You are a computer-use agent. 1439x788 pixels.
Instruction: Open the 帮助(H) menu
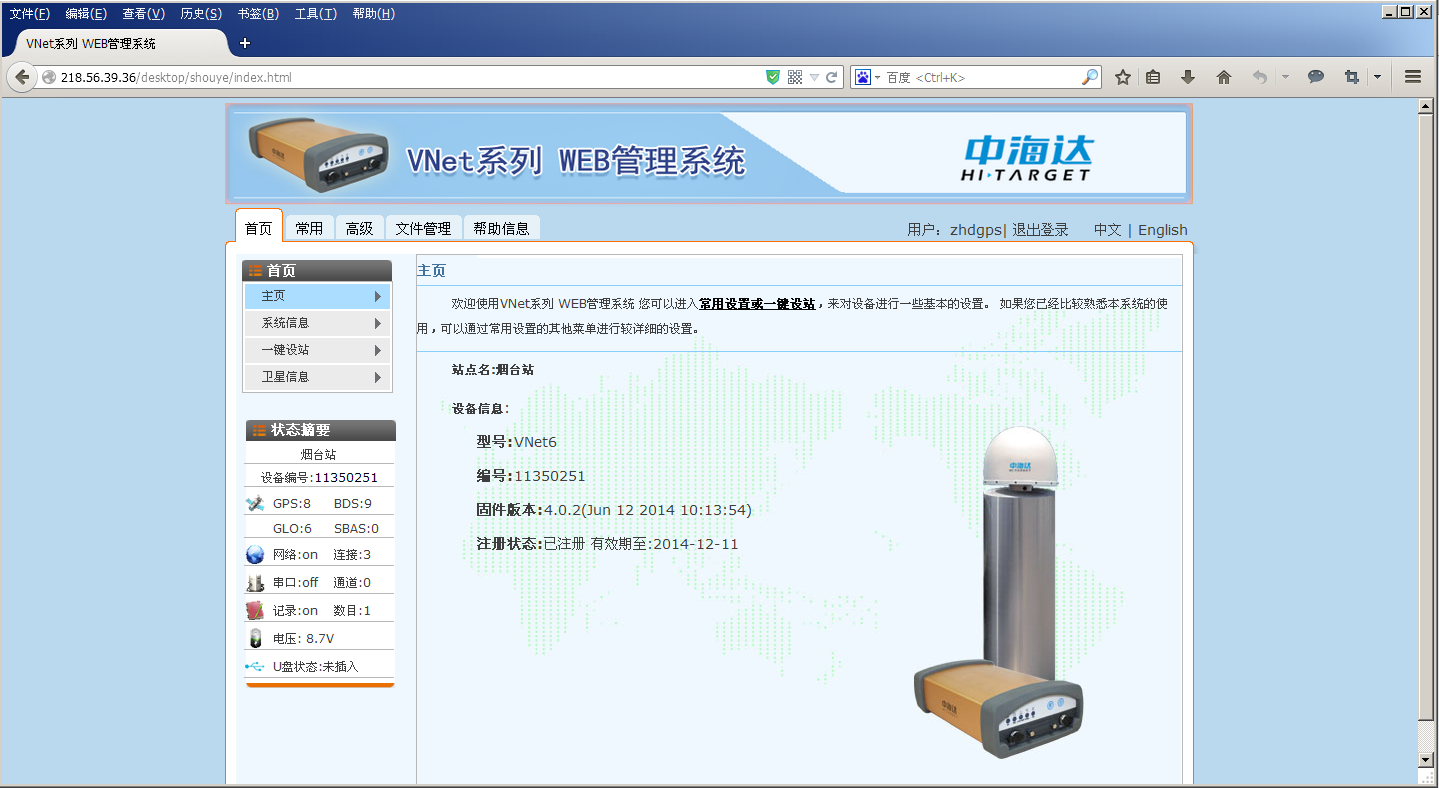(x=373, y=14)
